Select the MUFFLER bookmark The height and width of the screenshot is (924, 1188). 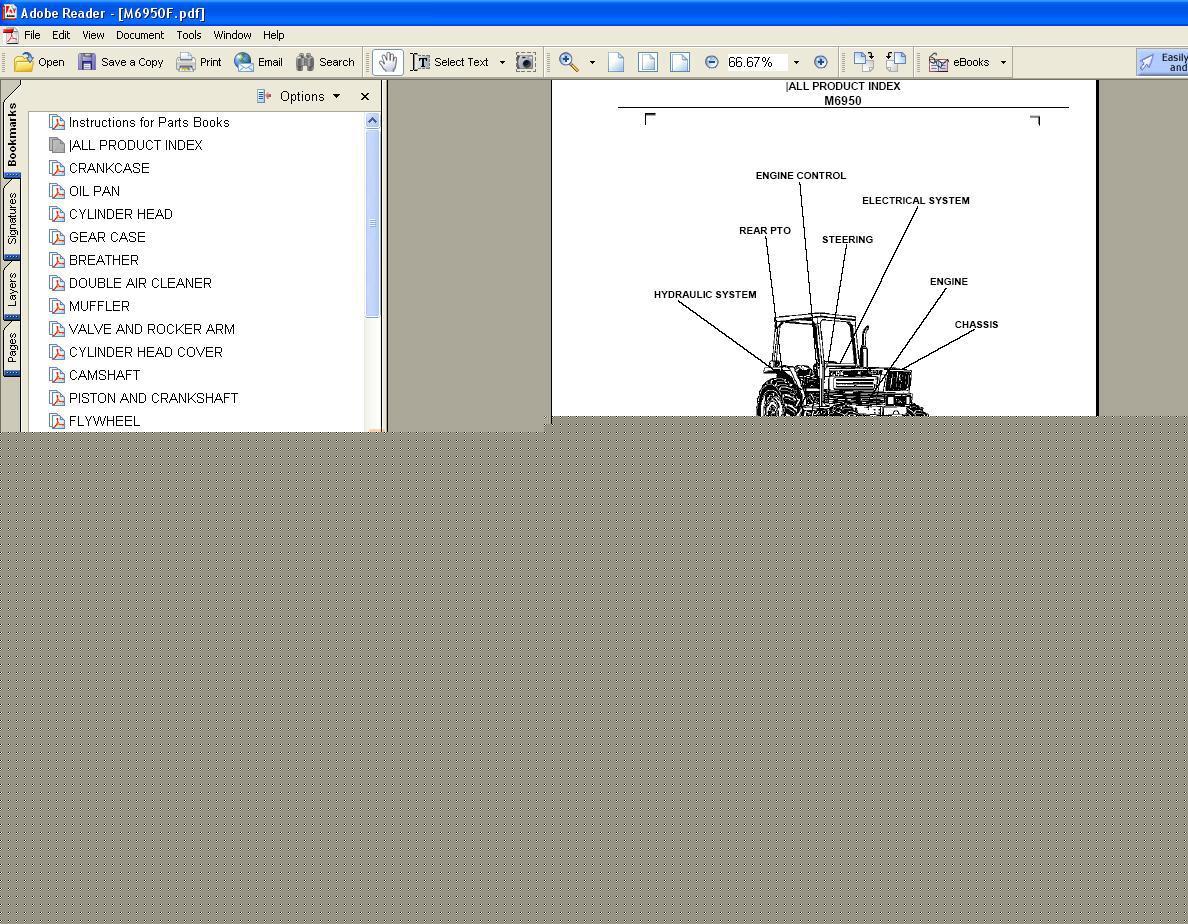pos(99,306)
